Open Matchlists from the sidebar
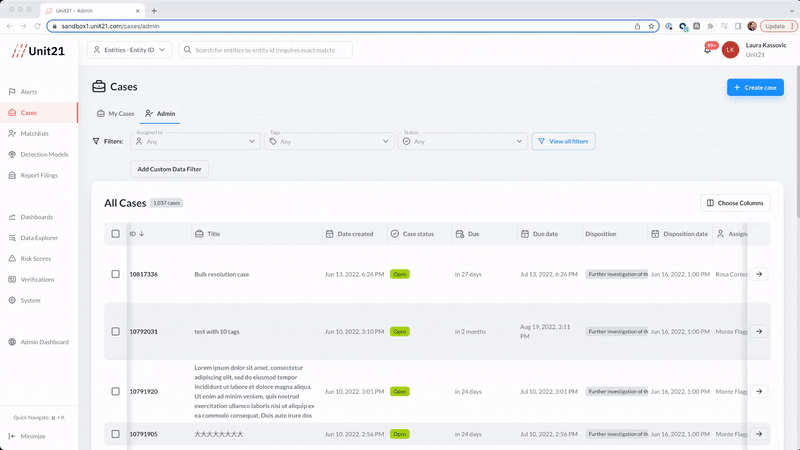Viewport: 800px width, 450px height. coord(34,134)
